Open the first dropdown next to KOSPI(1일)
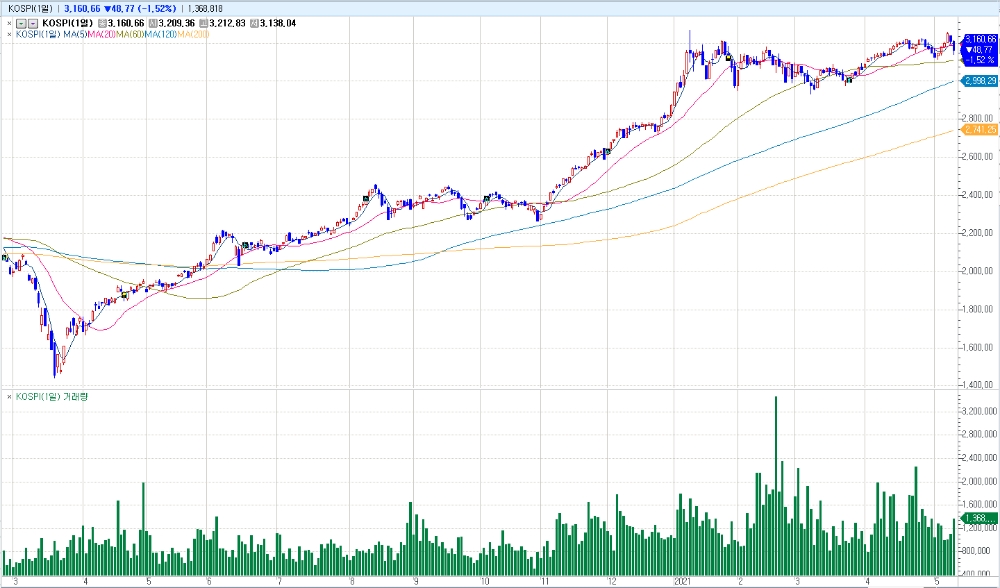This screenshot has height=588, width=1000. click(22, 23)
